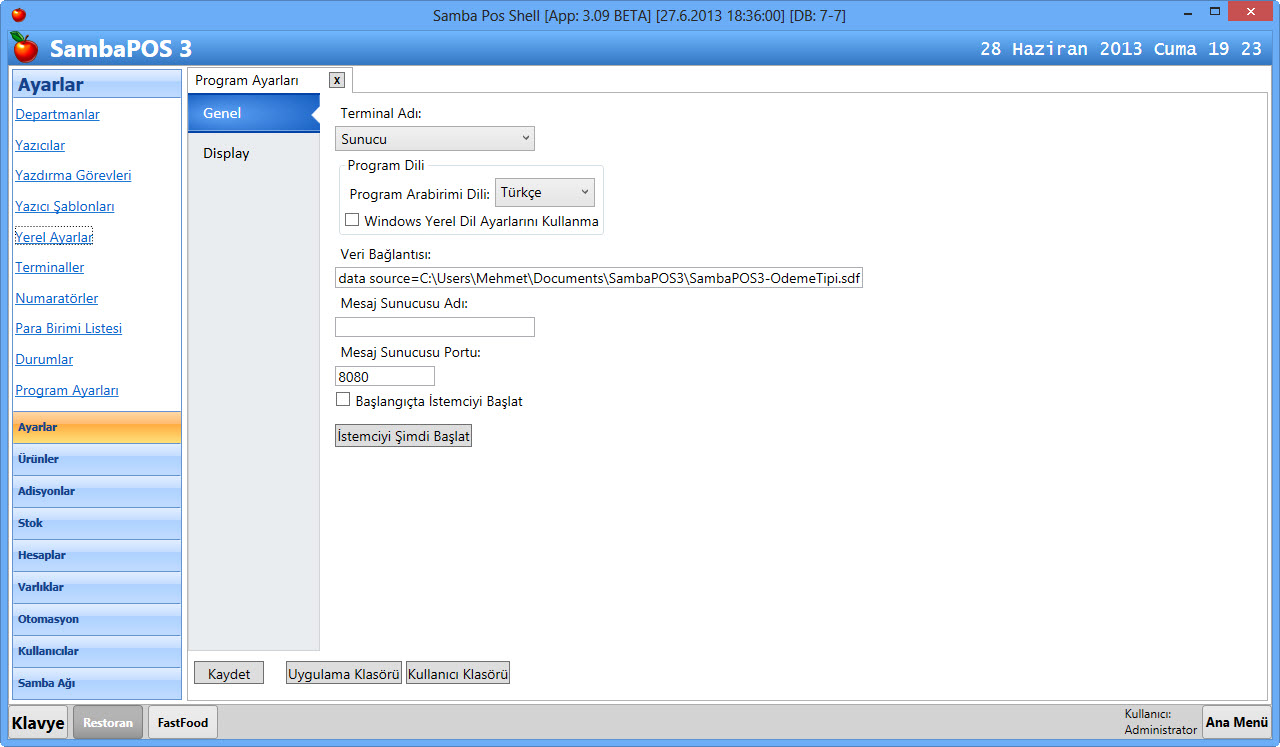Click the Mesaj Sunucusu Adı field
Image resolution: width=1280 pixels, height=747 pixels.
click(435, 327)
